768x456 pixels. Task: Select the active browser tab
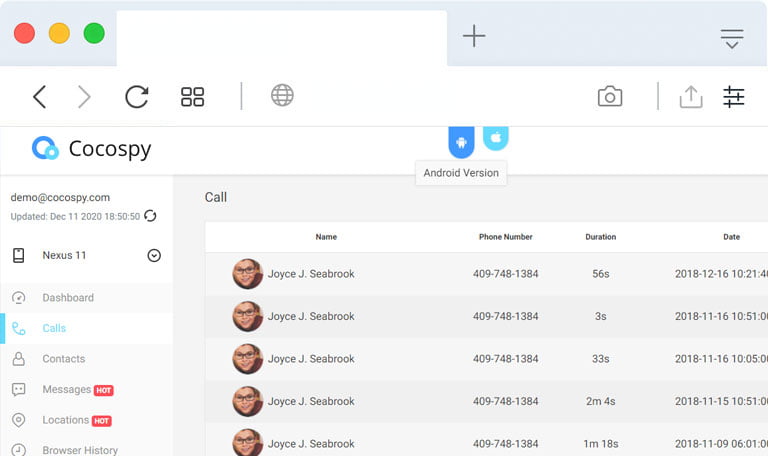[282, 38]
